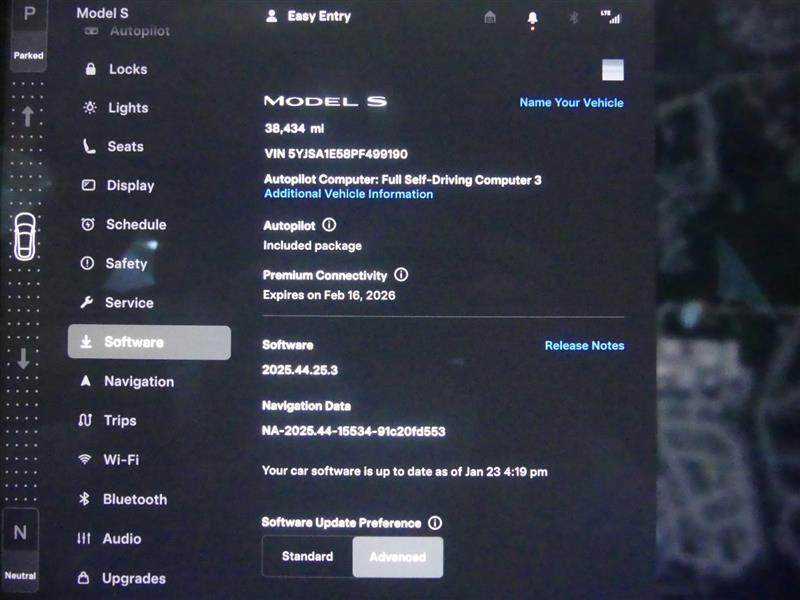Tap the LTE signal strength icon

pos(609,17)
